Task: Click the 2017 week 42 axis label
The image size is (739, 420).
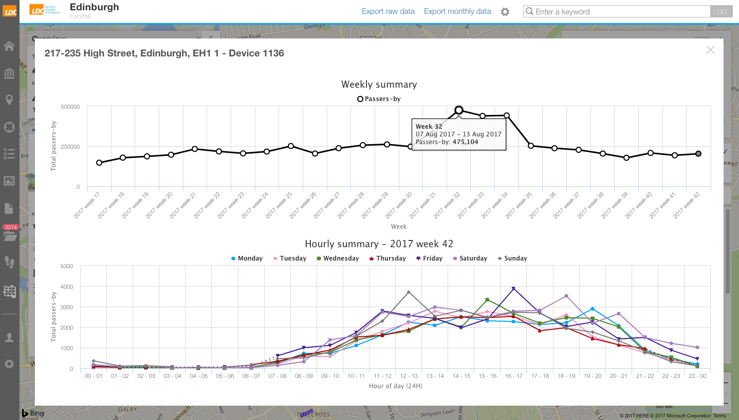Action: pos(687,205)
